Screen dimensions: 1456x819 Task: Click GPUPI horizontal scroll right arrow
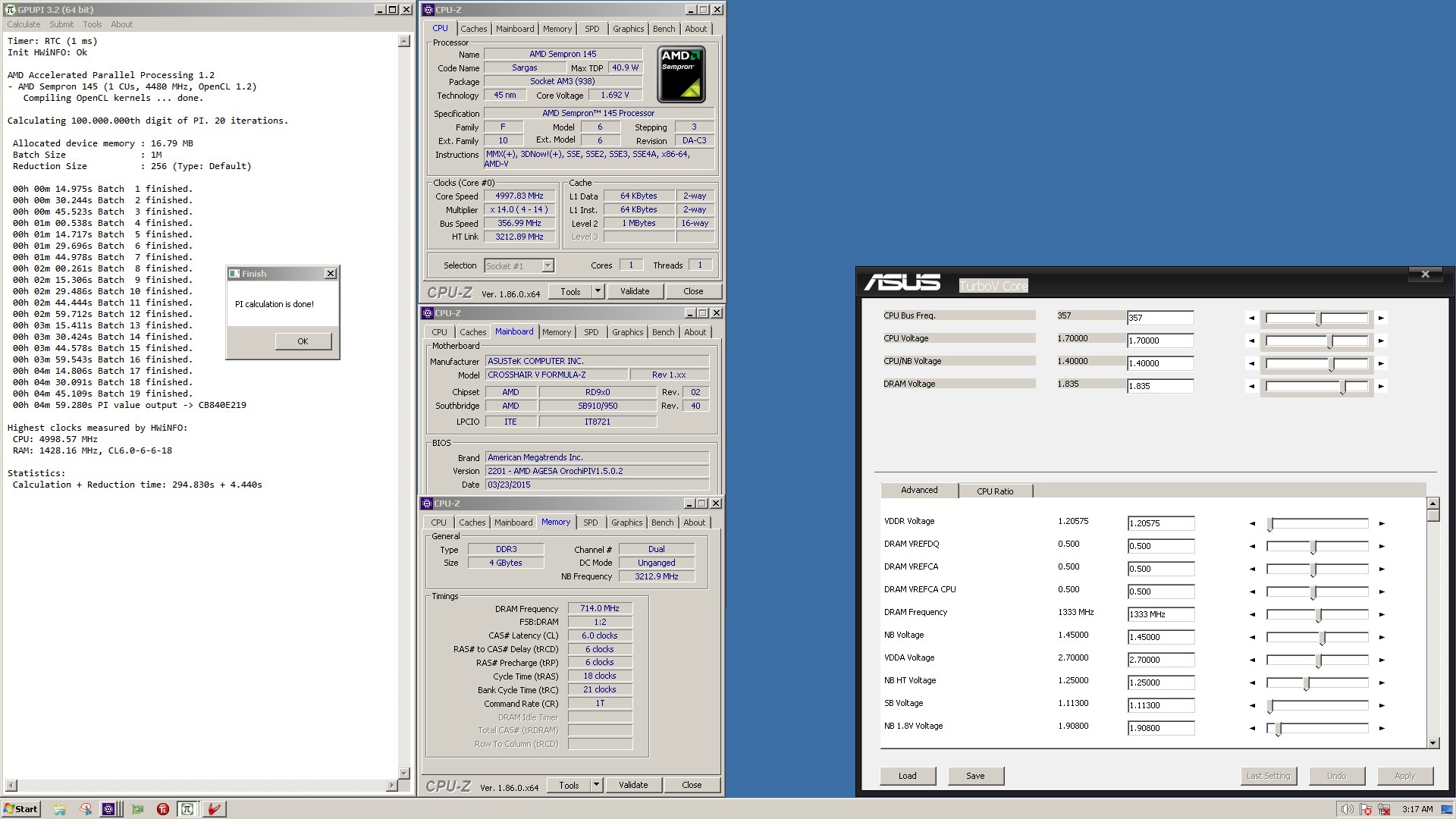tap(391, 786)
